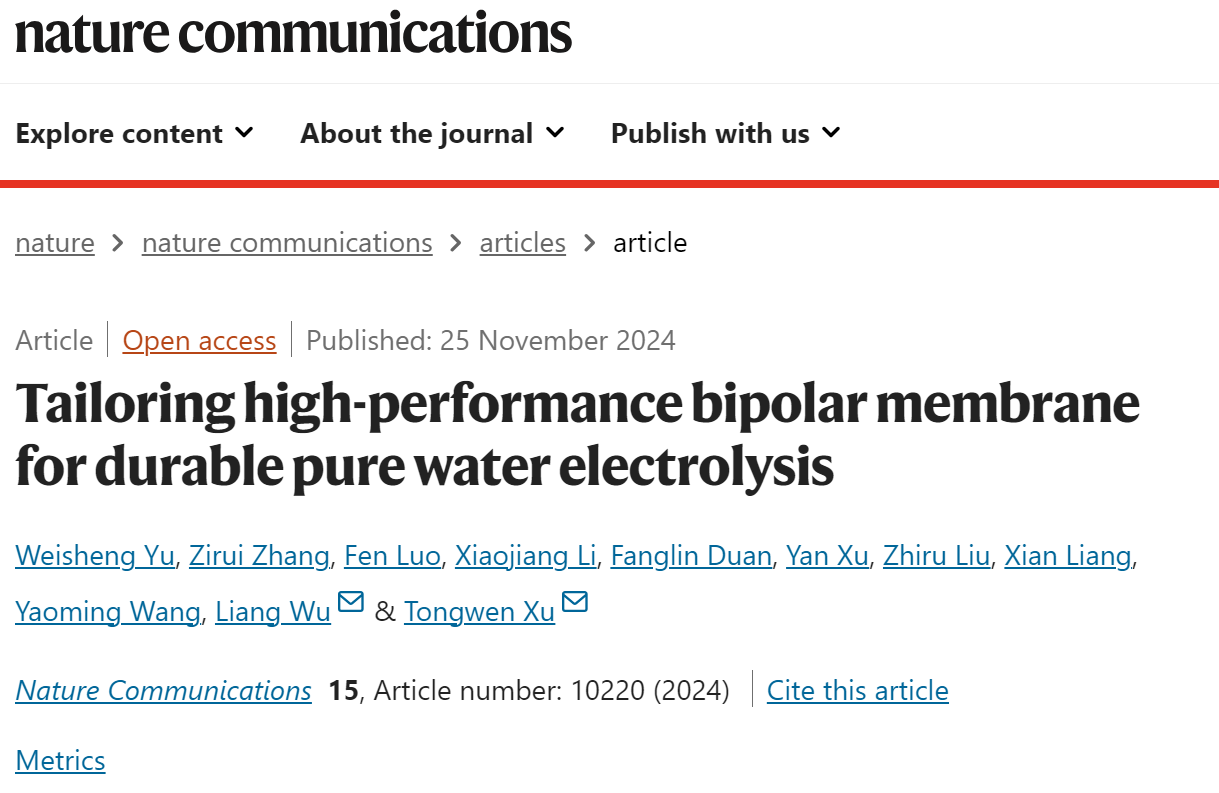Screen dimensions: 1219x793
Task: Open author Fanglin Duan's details
Action: 691,556
